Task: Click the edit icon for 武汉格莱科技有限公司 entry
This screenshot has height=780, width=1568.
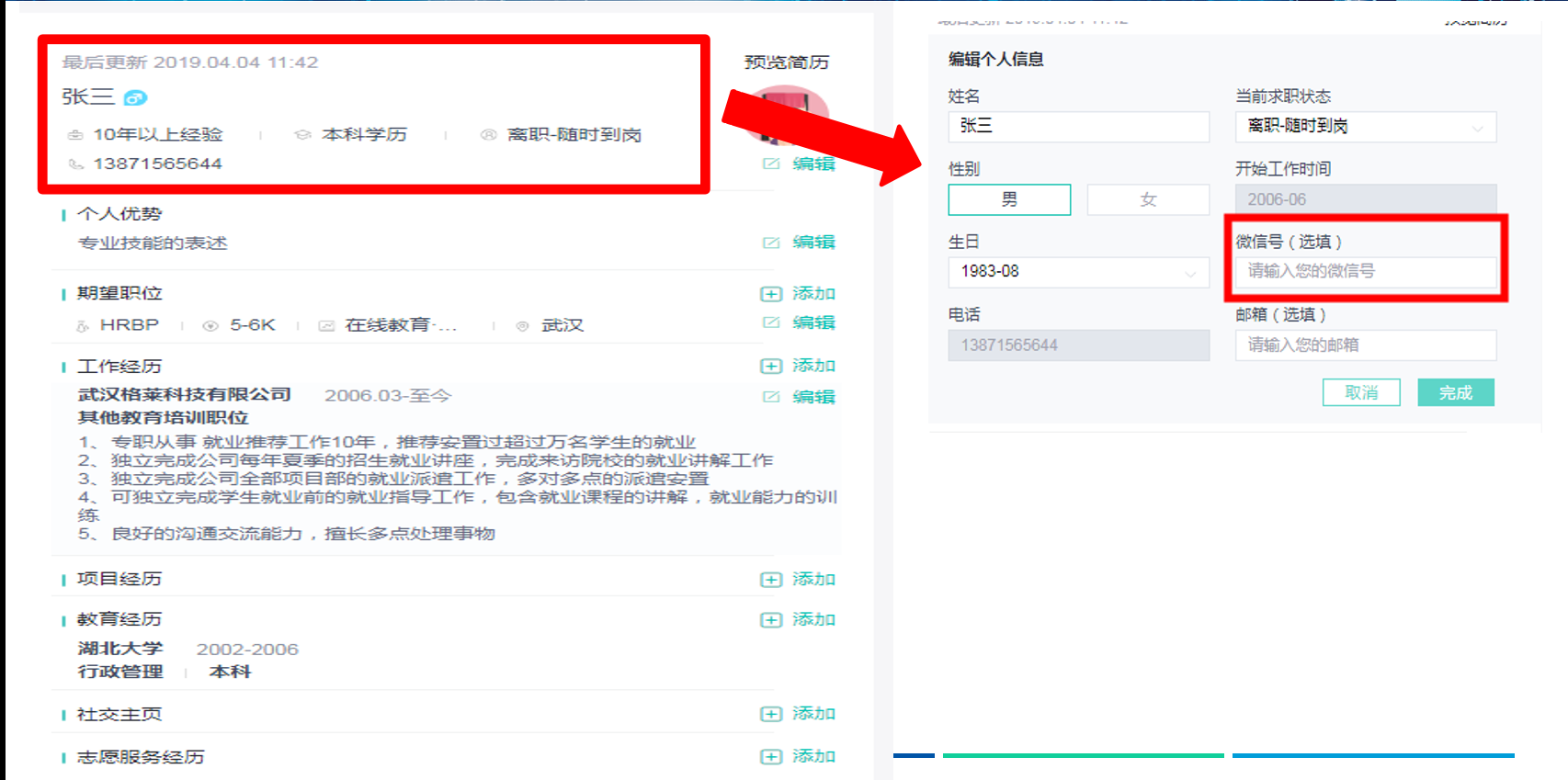Action: pos(771,397)
